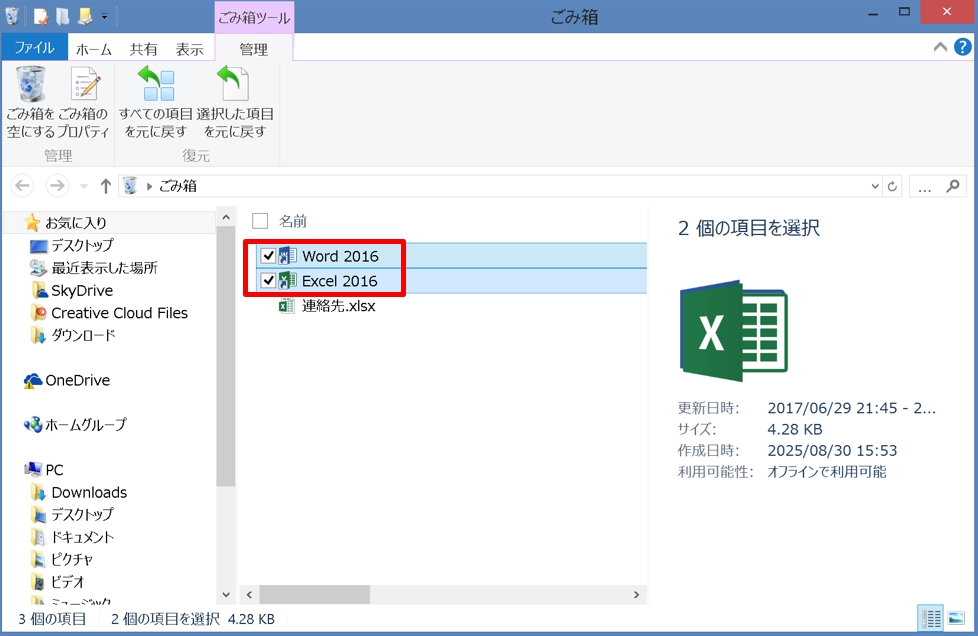Viewport: 978px width, 636px height.
Task: Go up one folder level
Action: 105,186
